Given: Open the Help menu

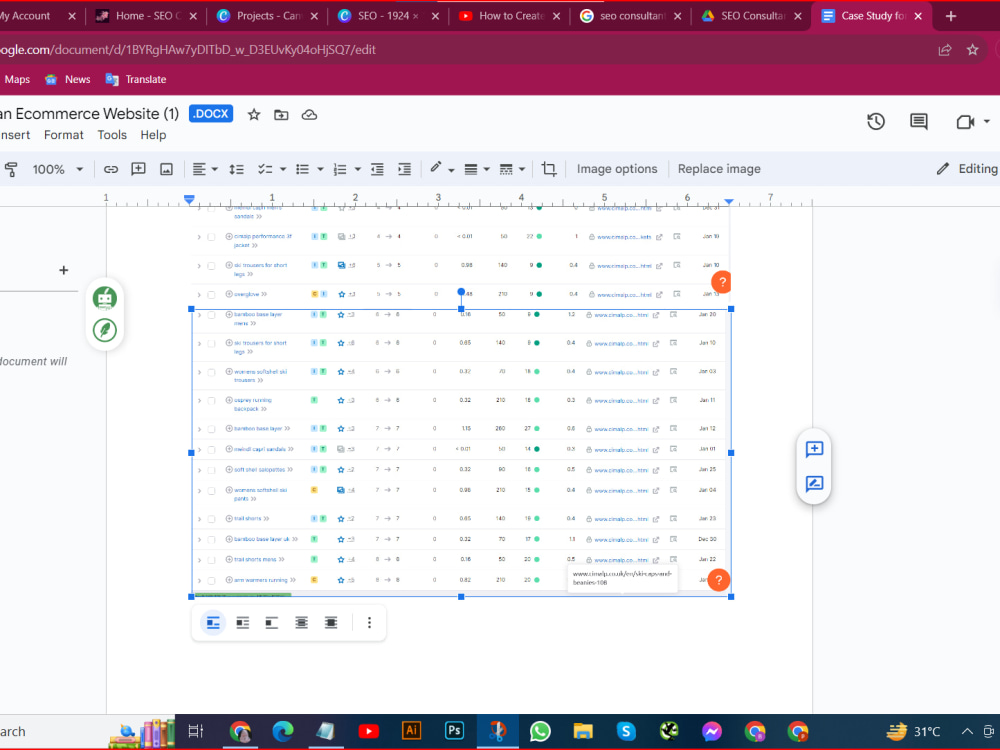Looking at the screenshot, I should click(x=153, y=135).
